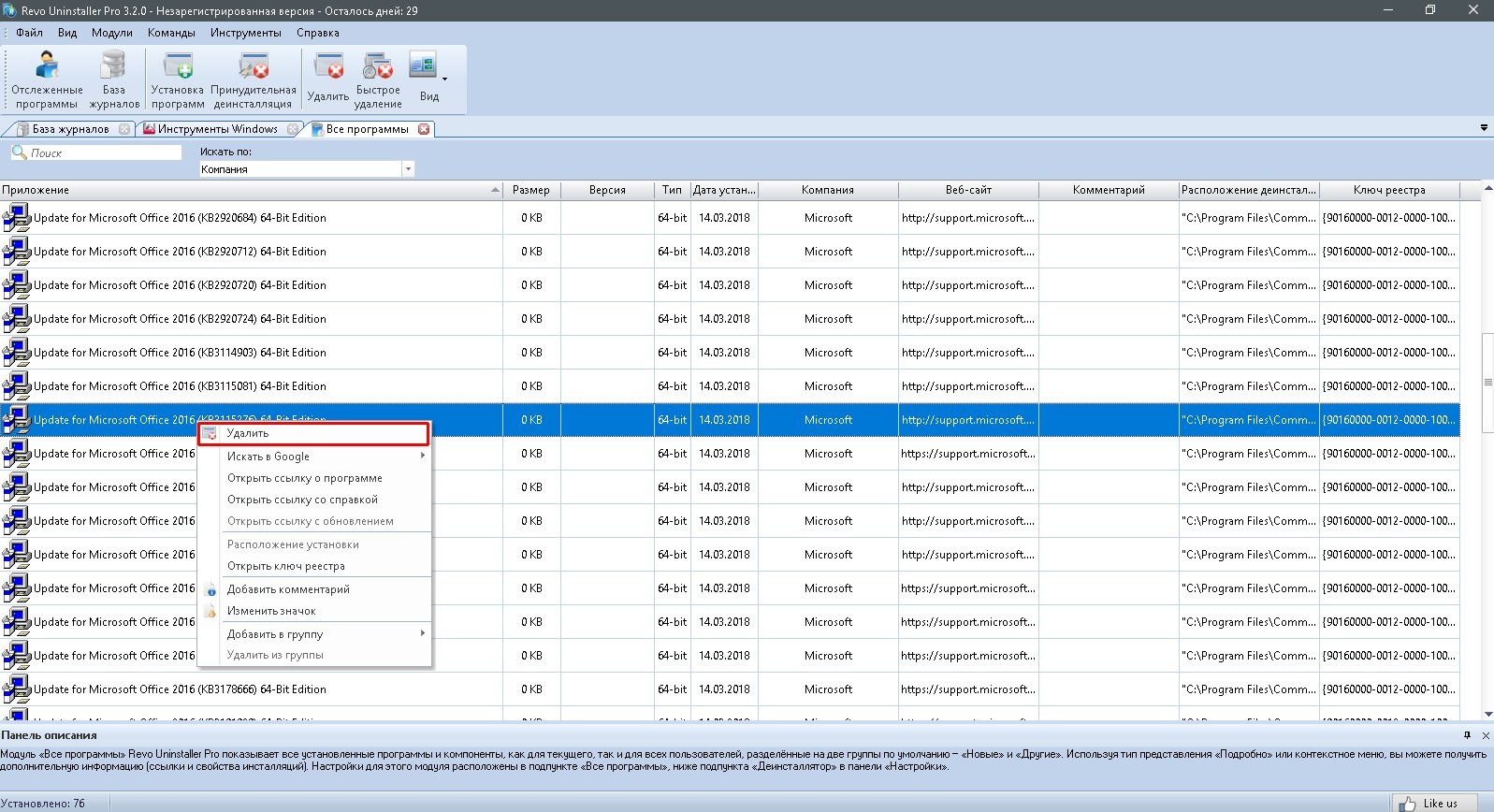1494x812 pixels.
Task: Select the KB2920712 update row
Action: [x=730, y=252]
